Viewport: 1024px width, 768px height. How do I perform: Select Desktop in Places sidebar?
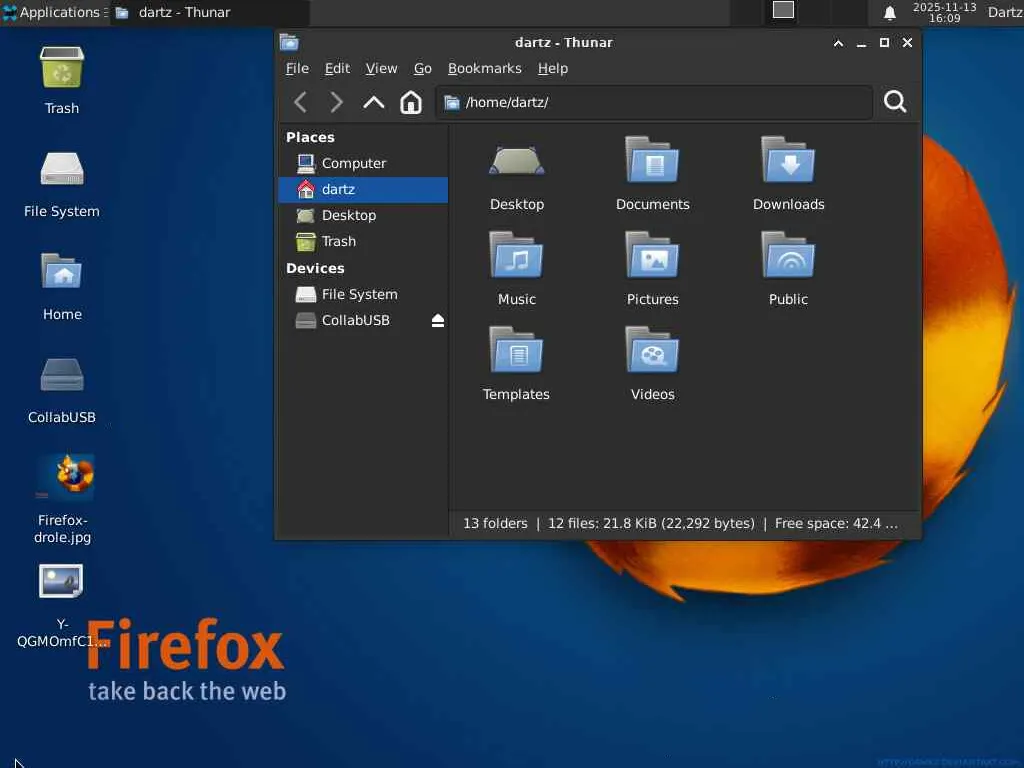click(364, 216)
